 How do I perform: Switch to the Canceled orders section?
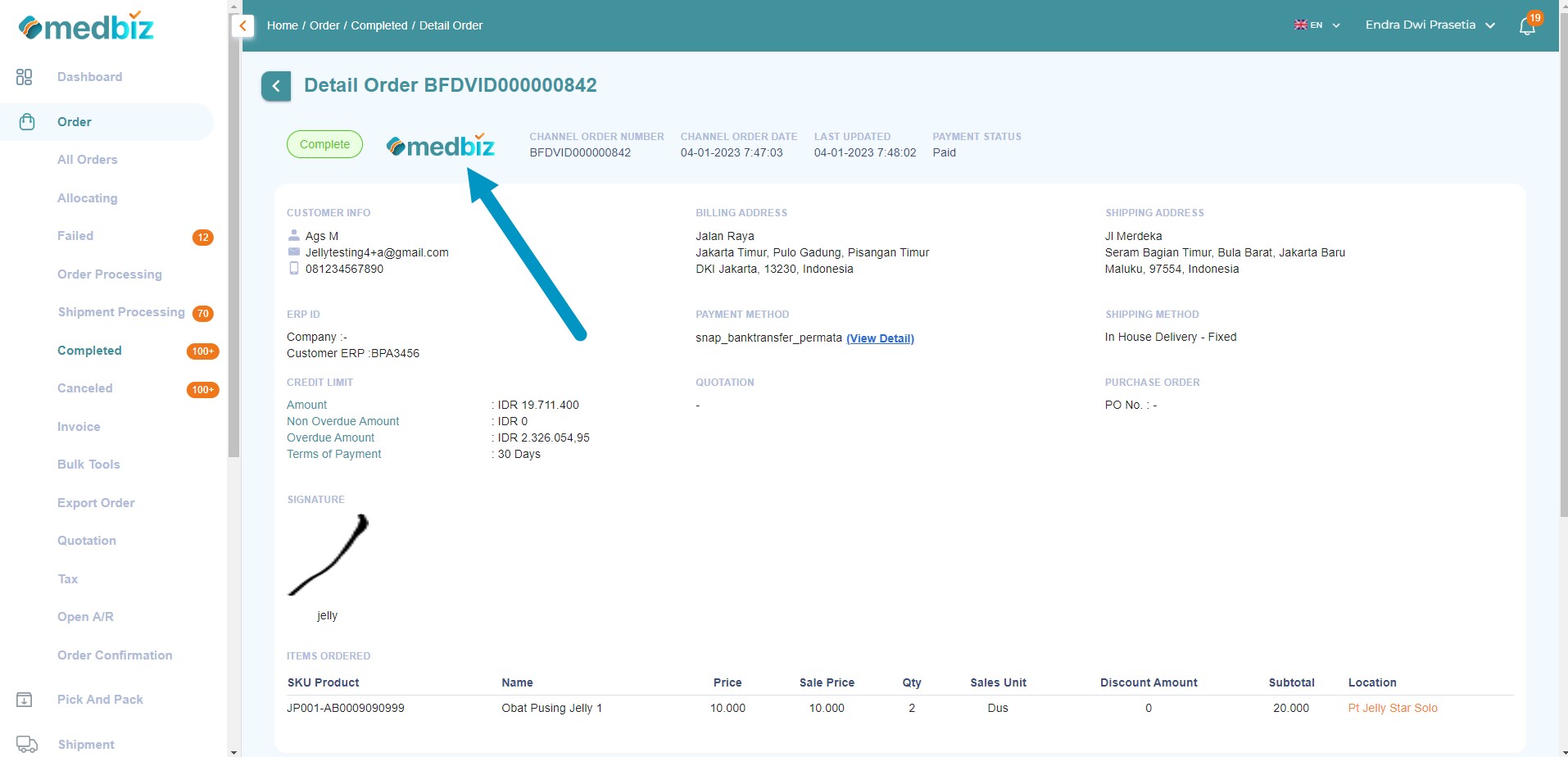84,388
